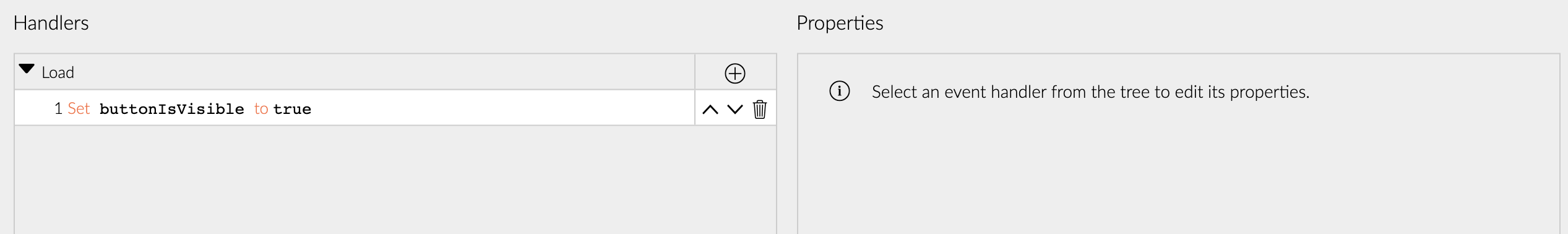Click the "Select an event handler" message
1568x234 pixels.
[x=1090, y=92]
